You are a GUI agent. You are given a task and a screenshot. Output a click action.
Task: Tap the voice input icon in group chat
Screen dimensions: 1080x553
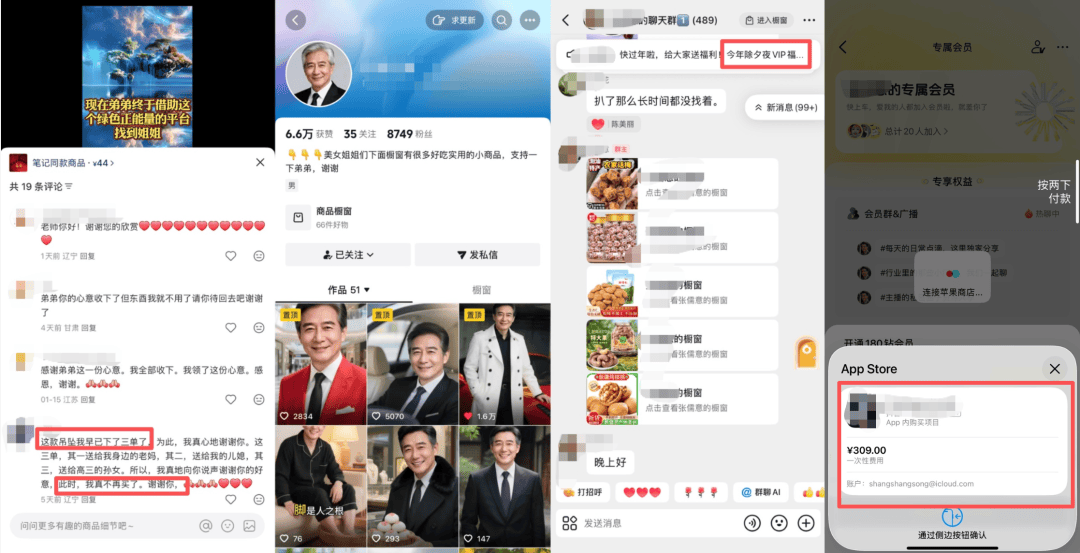click(x=752, y=523)
